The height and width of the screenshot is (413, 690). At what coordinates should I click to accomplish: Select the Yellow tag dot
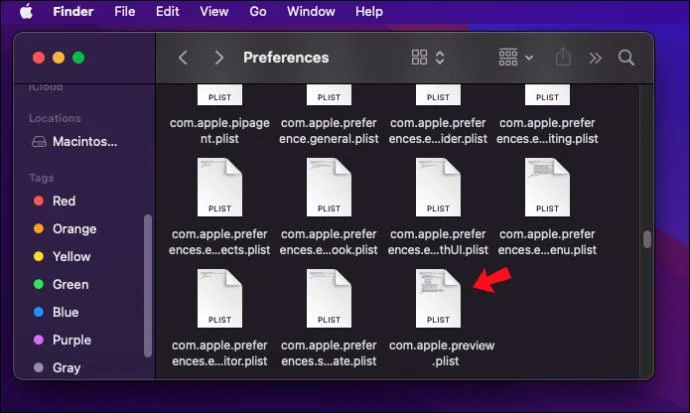pos(39,256)
